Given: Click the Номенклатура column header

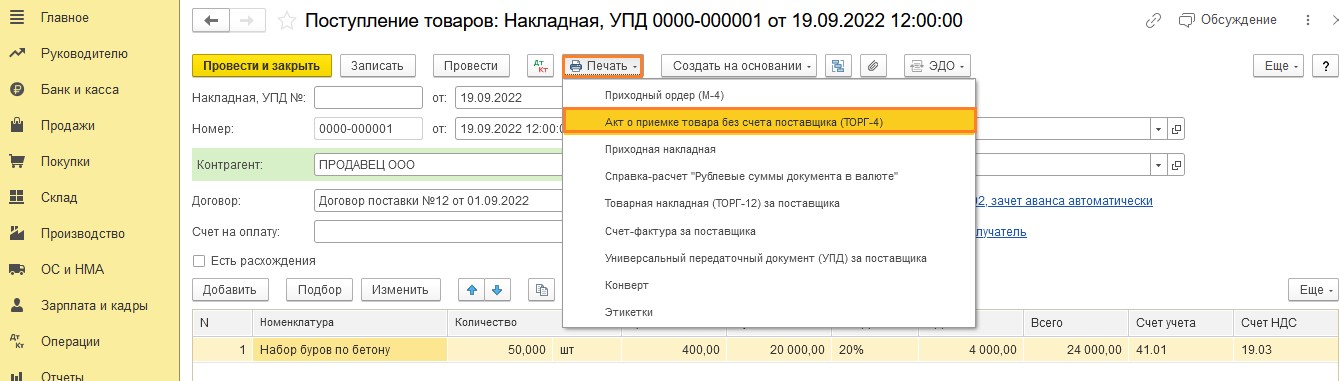Looking at the screenshot, I should (x=349, y=323).
